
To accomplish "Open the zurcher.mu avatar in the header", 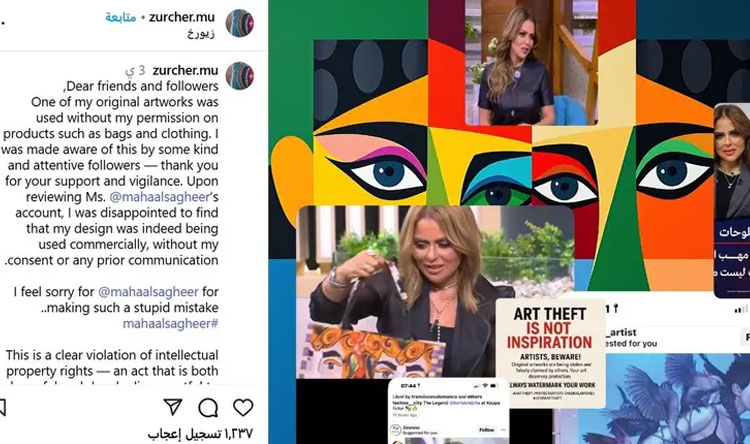I will pos(240,22).
